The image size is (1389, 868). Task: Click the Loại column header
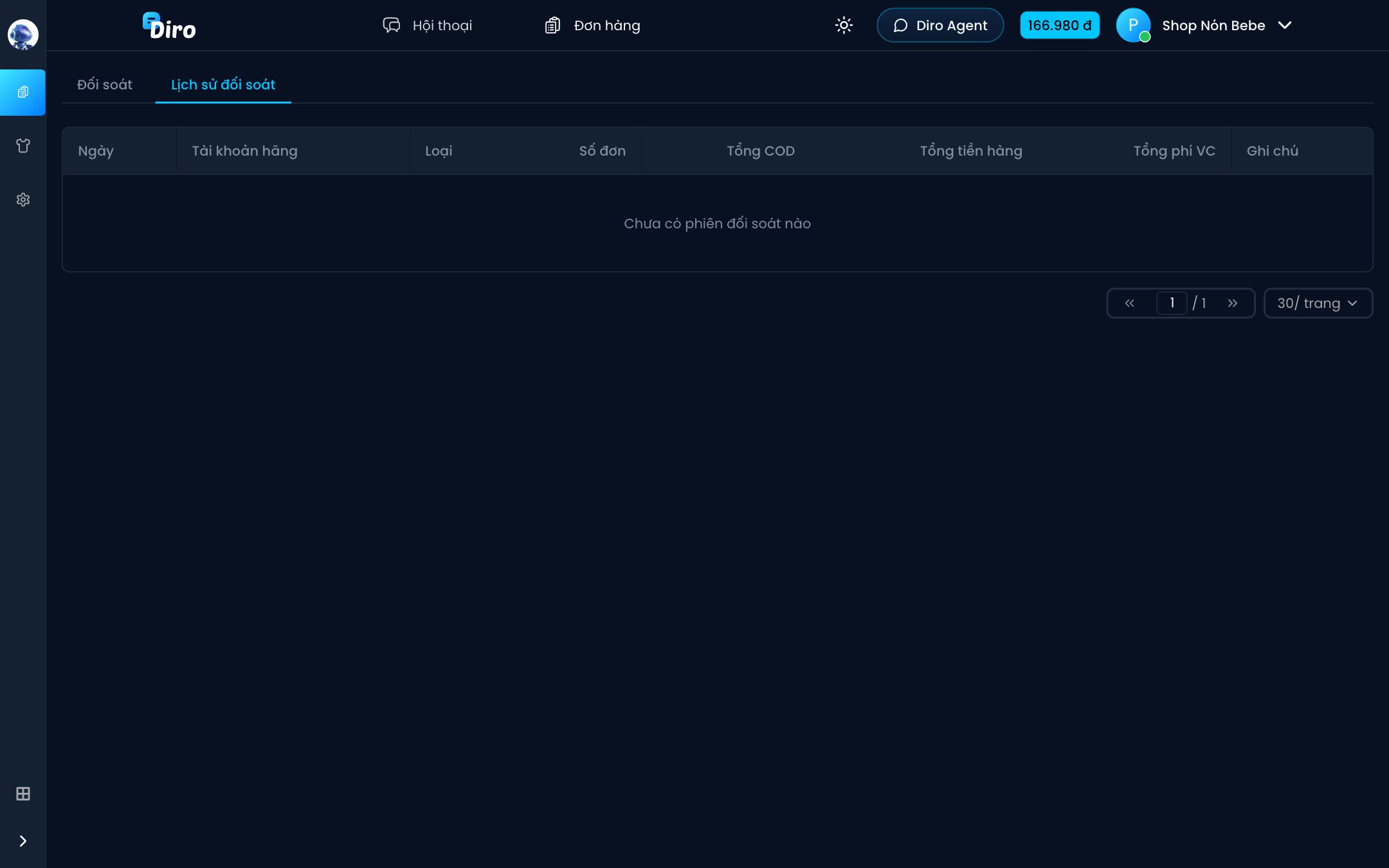coord(439,151)
